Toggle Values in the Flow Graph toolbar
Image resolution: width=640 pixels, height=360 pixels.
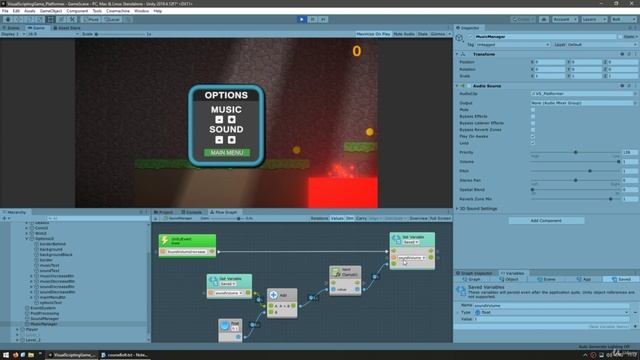click(337, 219)
